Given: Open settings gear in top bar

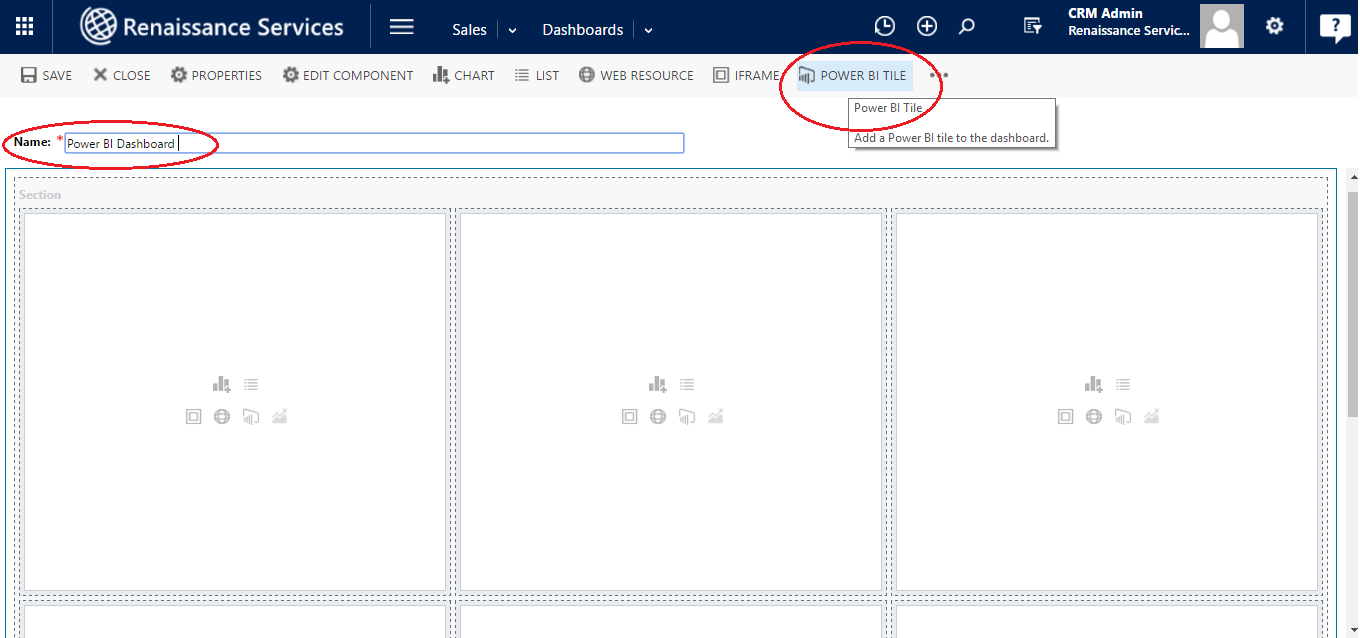Looking at the screenshot, I should 1274,27.
